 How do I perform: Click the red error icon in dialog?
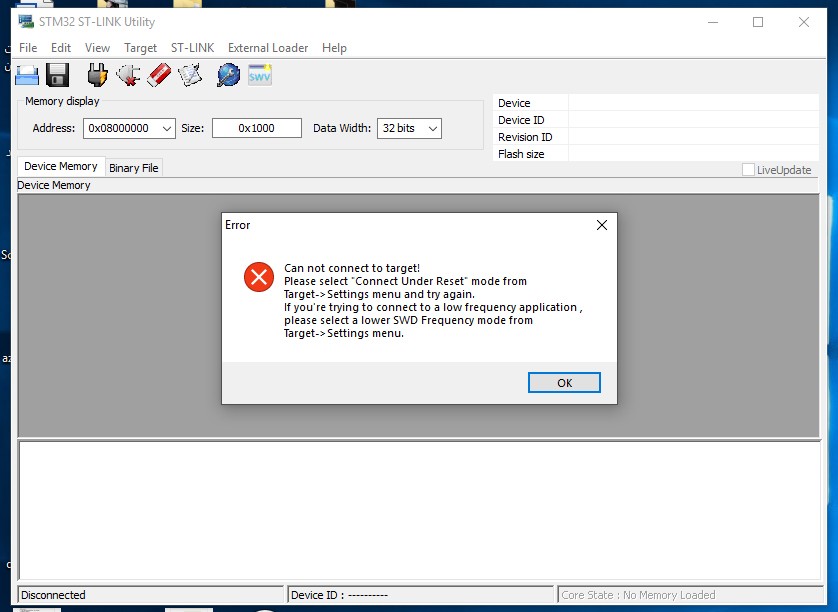point(259,277)
